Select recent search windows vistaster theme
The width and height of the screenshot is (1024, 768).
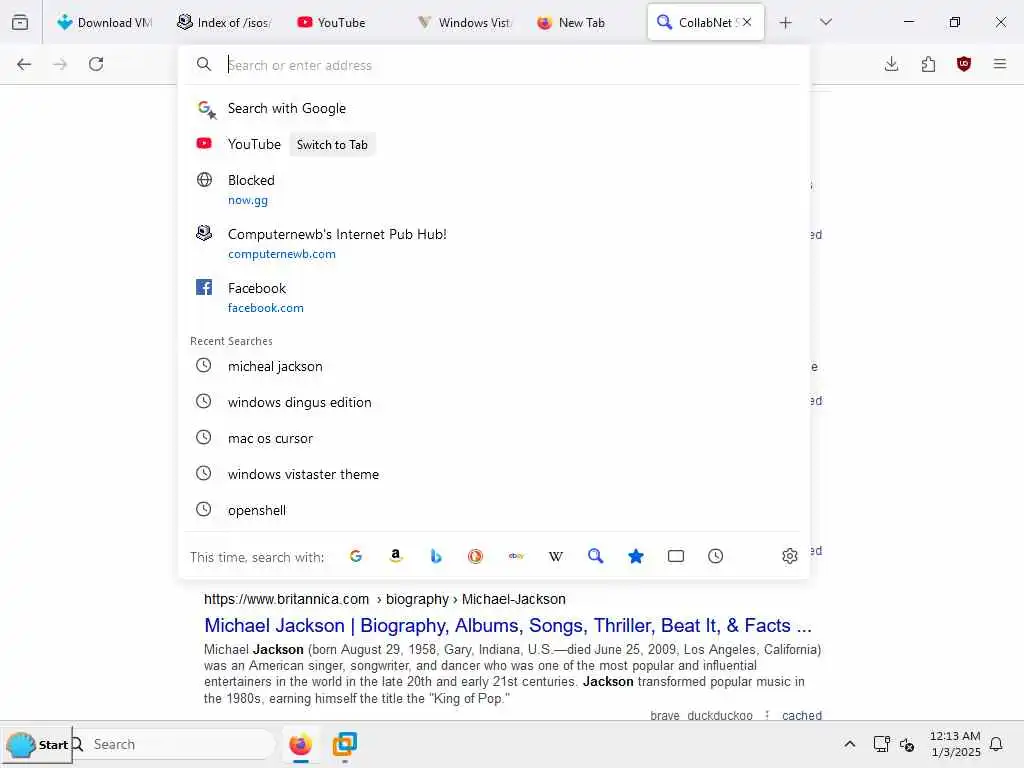(494, 474)
